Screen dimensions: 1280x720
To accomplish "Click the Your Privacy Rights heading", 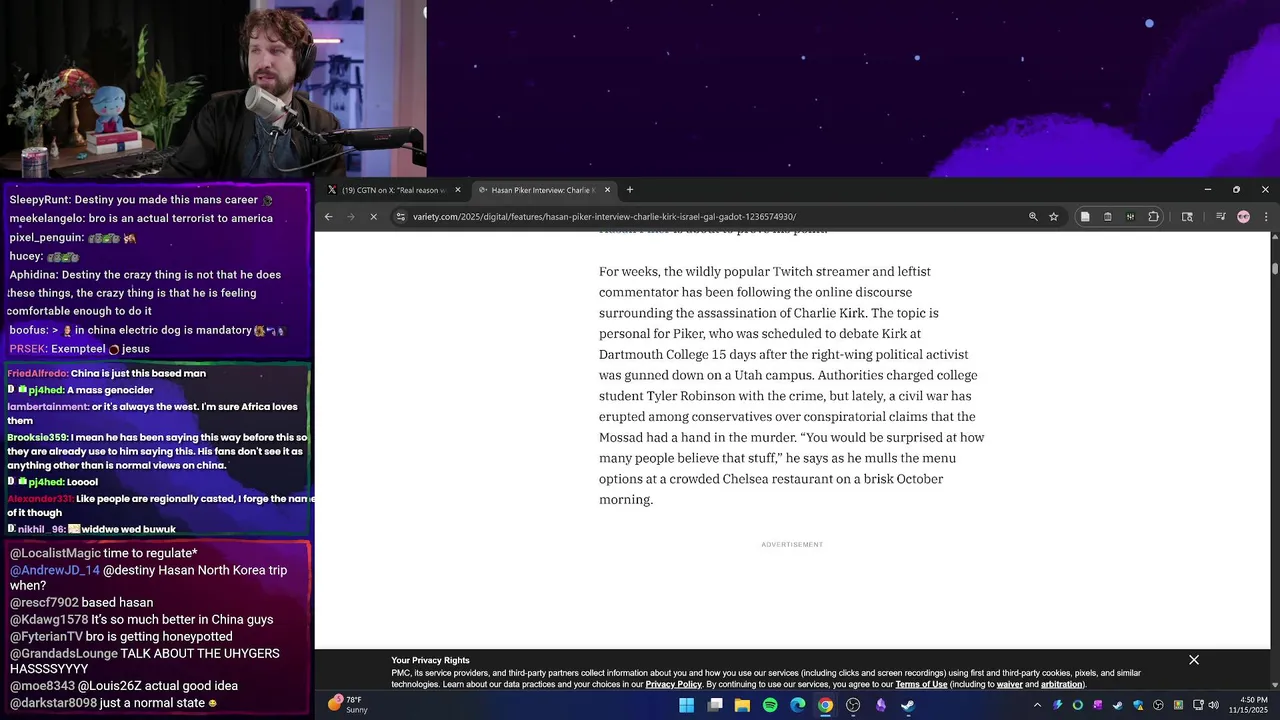I will pyautogui.click(x=430, y=660).
